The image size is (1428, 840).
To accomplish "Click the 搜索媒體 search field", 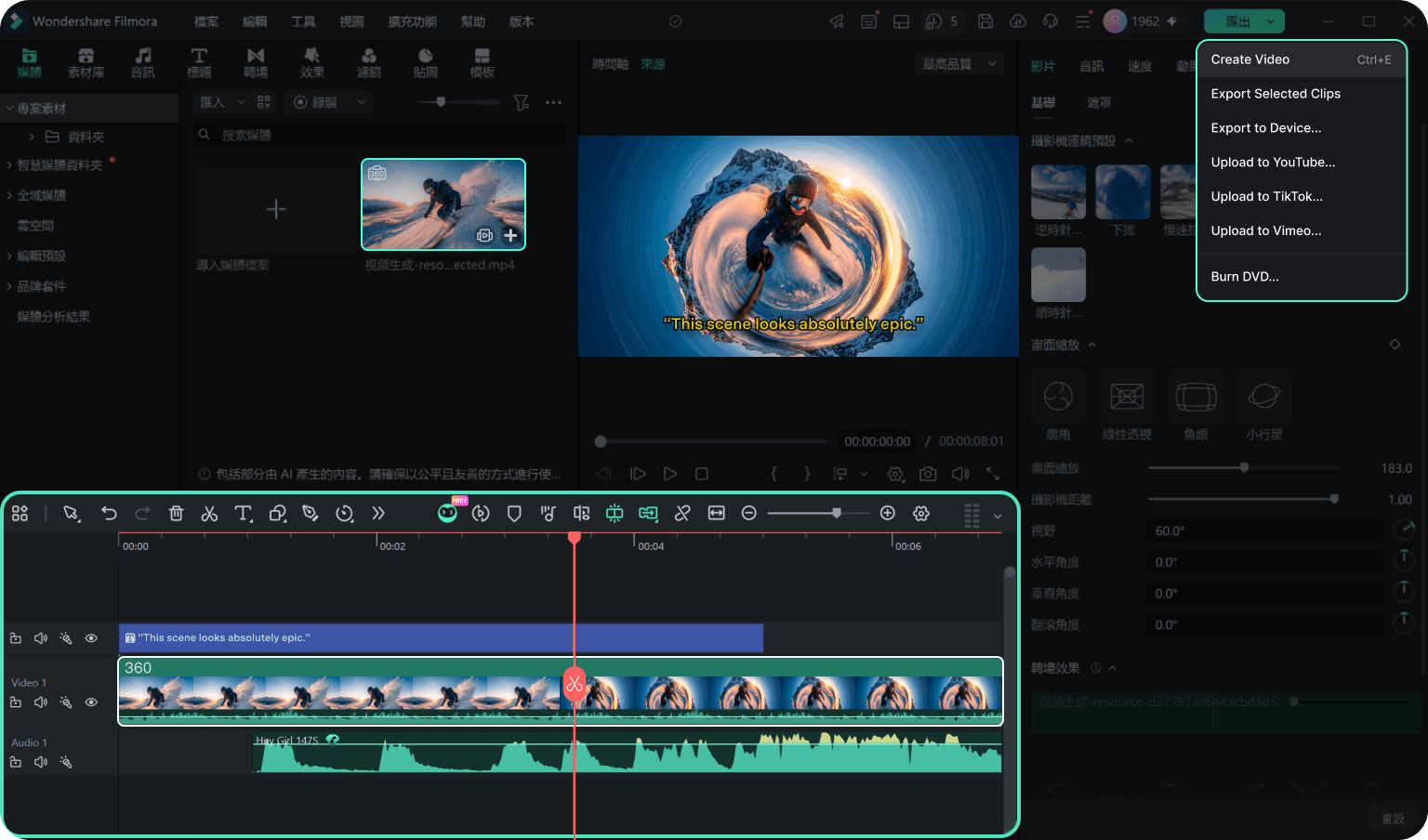I will [379, 136].
